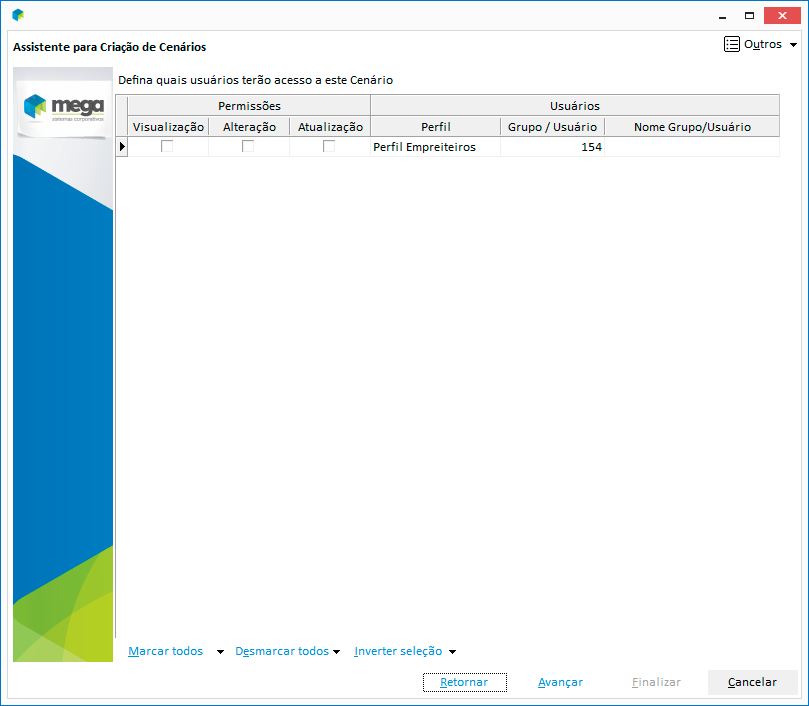Maximize the wizard window

click(749, 15)
